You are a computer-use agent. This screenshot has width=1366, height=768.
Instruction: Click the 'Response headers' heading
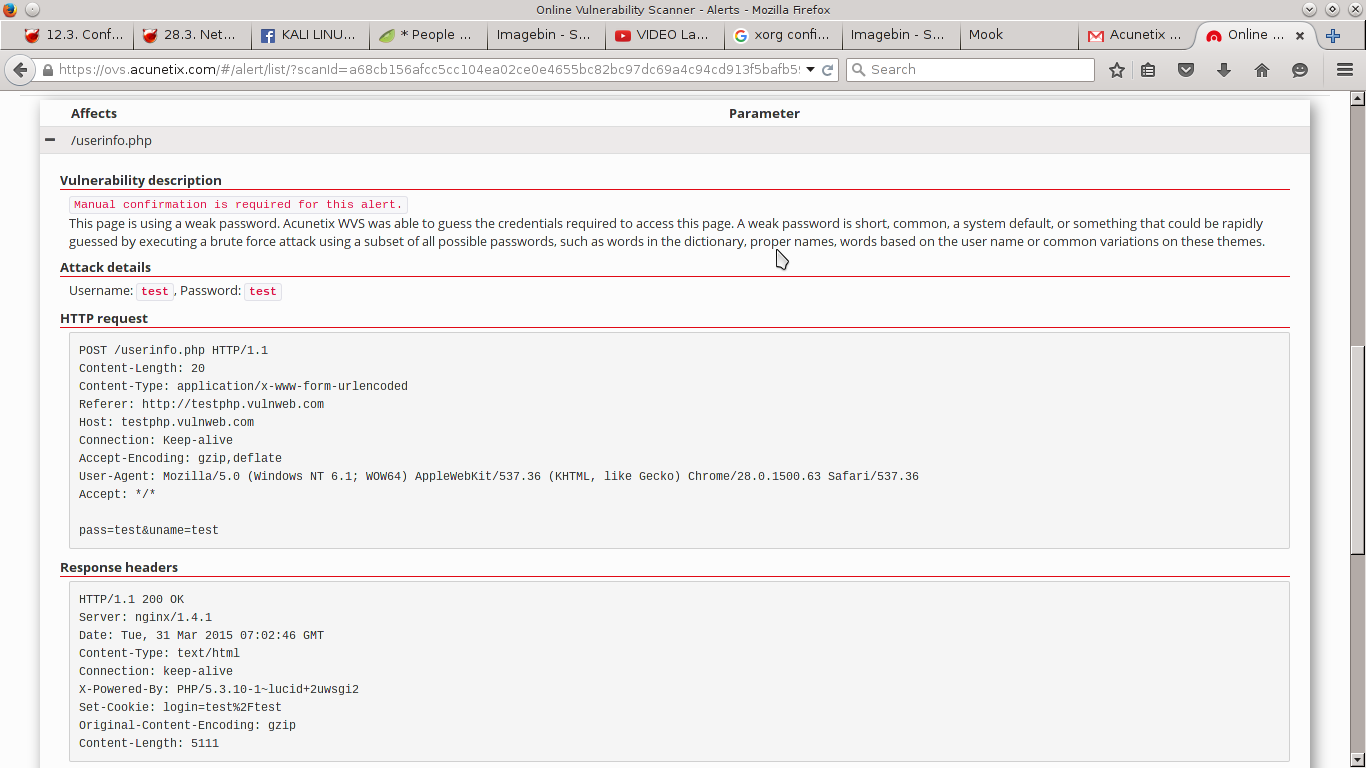[x=119, y=568]
